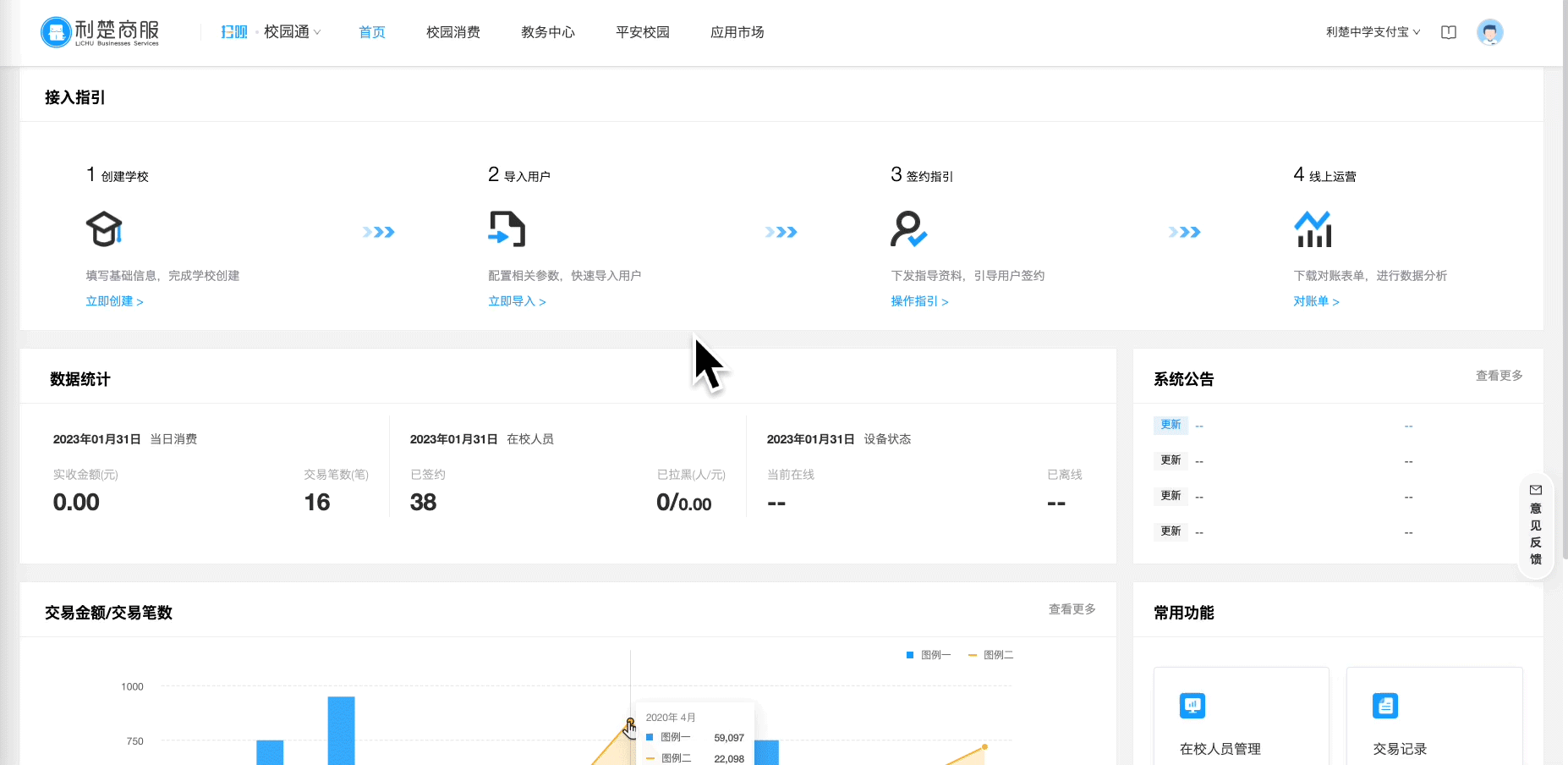Viewport: 1568px width, 765px height.
Task: Toggle the 图例一 legend item
Action: pos(928,655)
